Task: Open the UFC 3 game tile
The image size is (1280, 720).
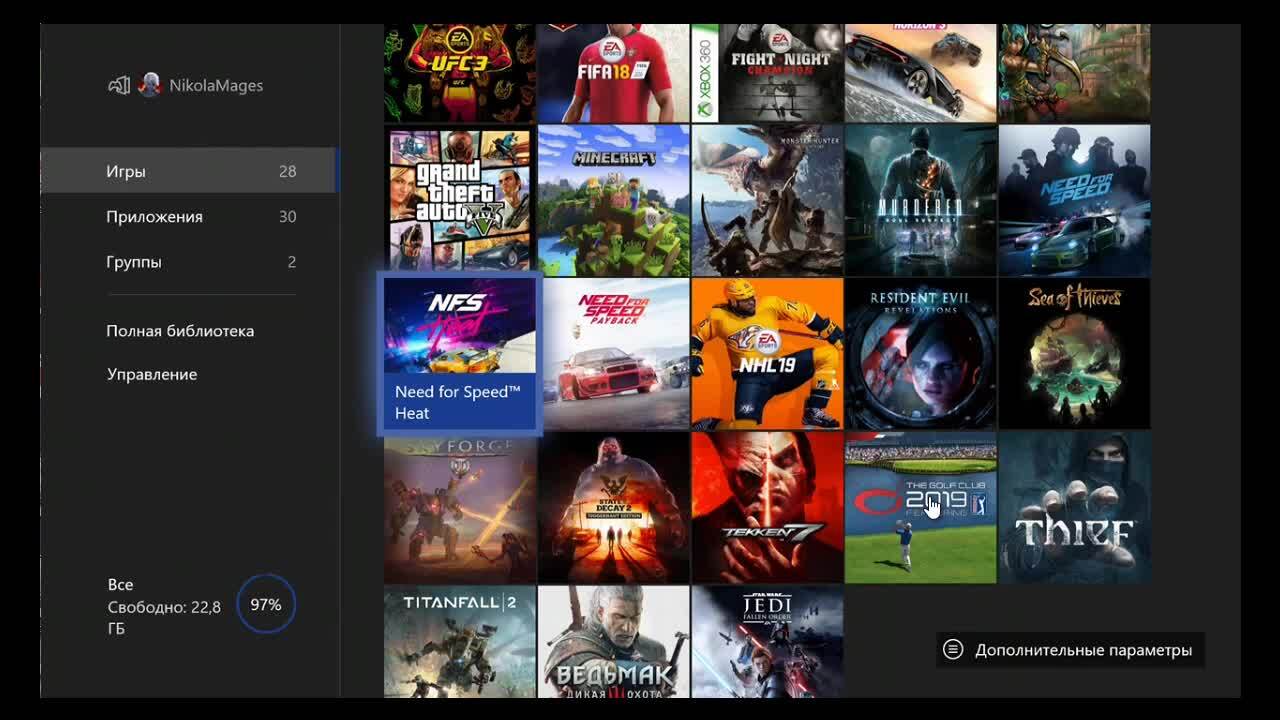Action: 460,72
